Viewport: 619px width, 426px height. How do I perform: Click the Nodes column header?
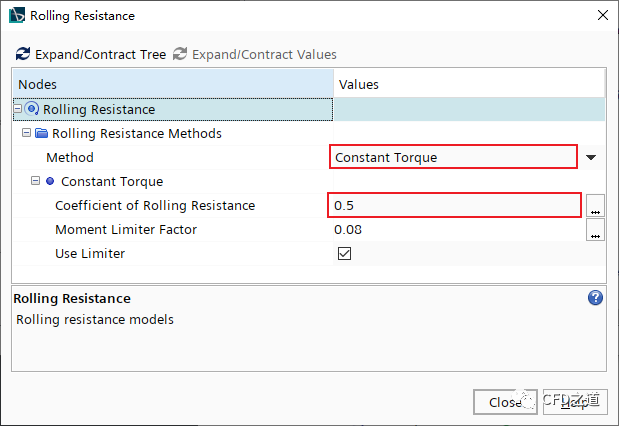[172, 84]
